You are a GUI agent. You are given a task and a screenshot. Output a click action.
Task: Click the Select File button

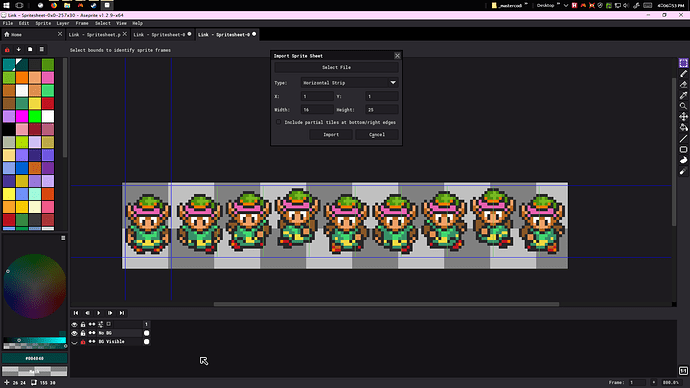[x=336, y=67]
